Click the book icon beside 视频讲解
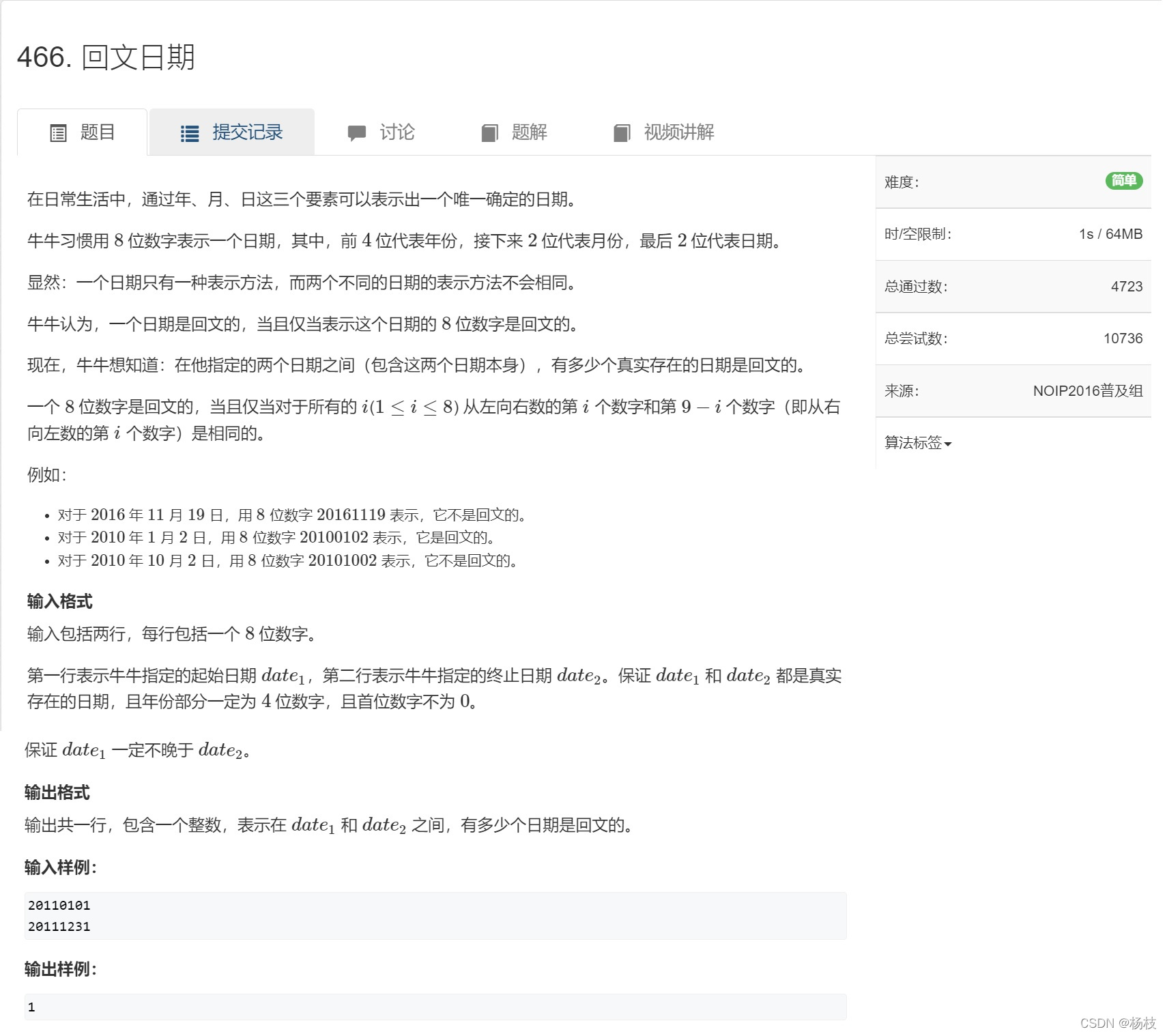Screen dimensions: 1167x1036 click(x=622, y=133)
